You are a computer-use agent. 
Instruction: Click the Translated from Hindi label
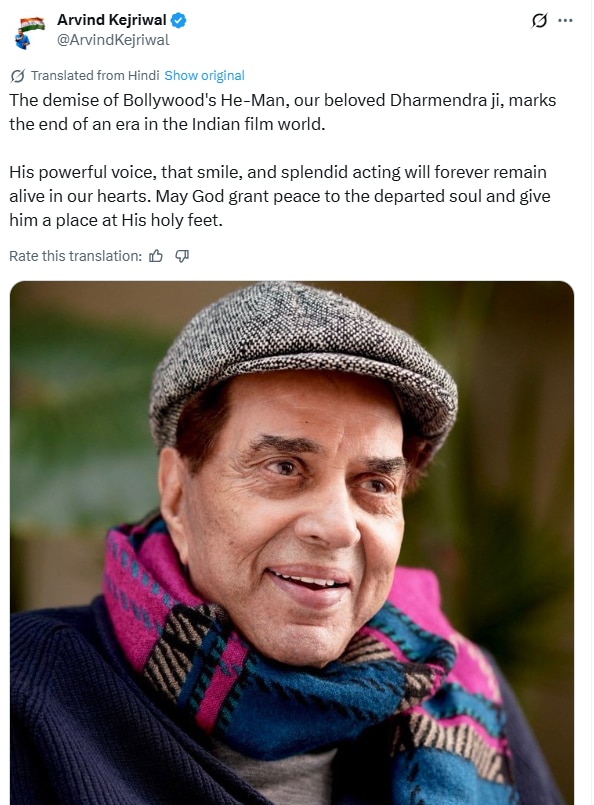[95, 75]
